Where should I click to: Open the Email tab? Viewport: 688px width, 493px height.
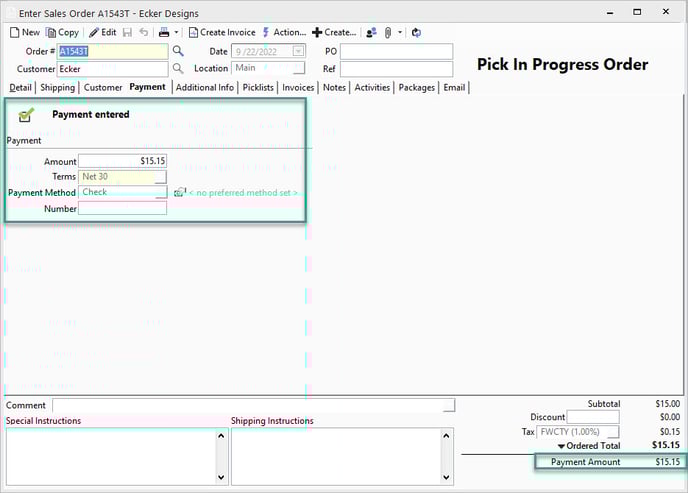click(454, 87)
